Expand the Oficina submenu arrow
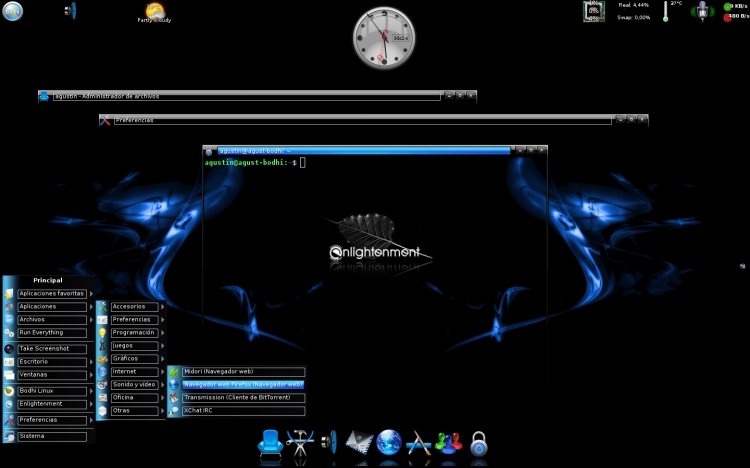 click(162, 398)
